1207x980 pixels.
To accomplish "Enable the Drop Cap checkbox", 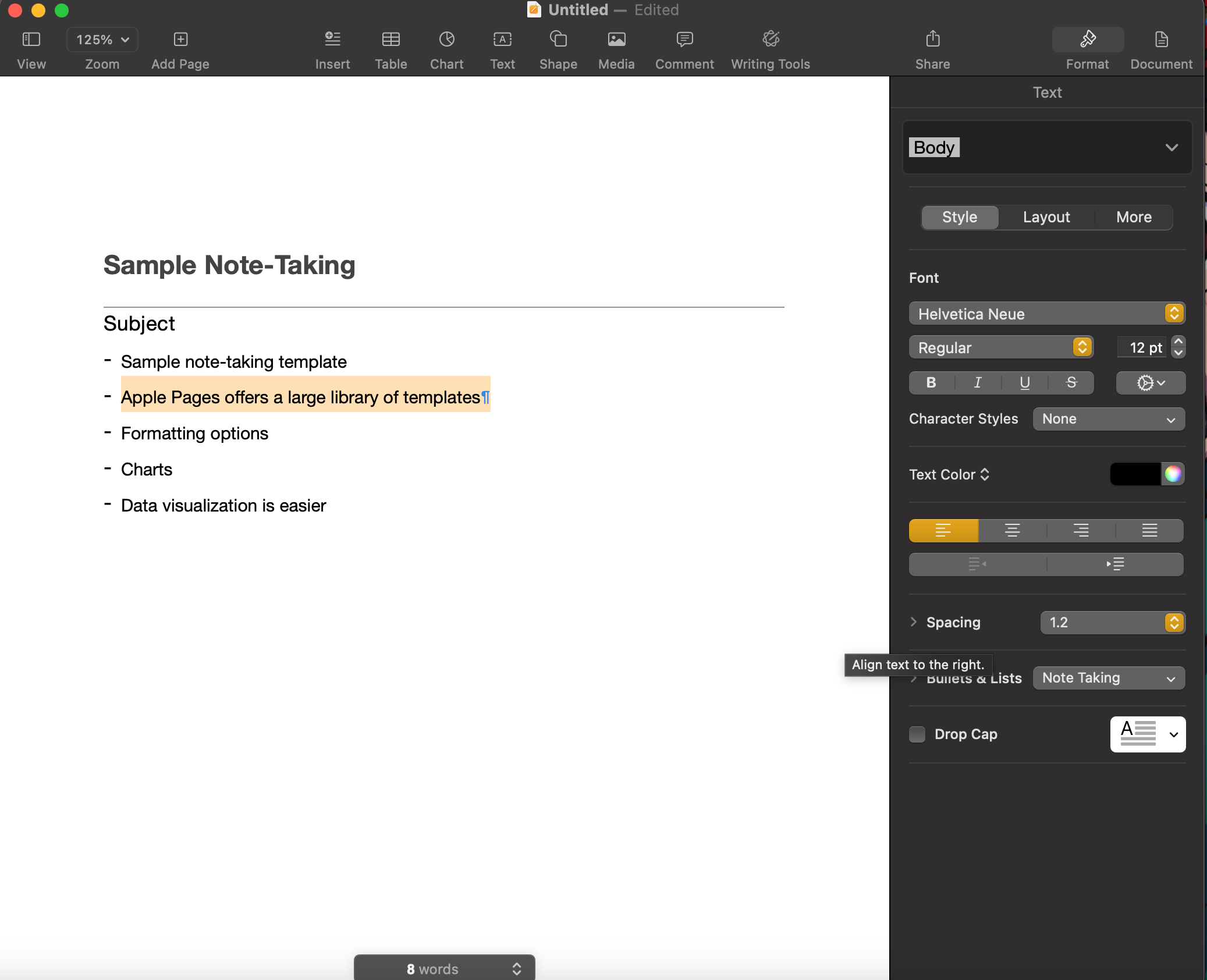I will (x=917, y=734).
